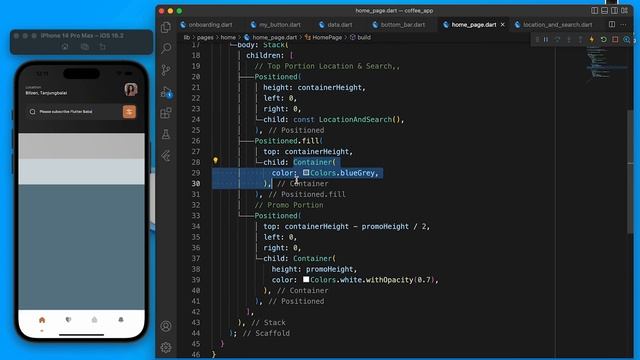Toggle the secondary sidebar layout button
640x360 pixels.
pos(614,11)
